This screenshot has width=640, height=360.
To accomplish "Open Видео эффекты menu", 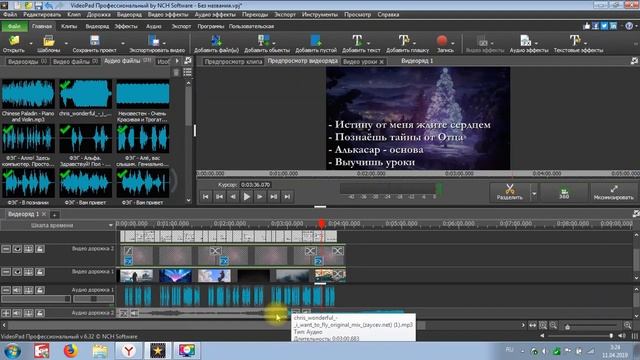I will [x=168, y=15].
